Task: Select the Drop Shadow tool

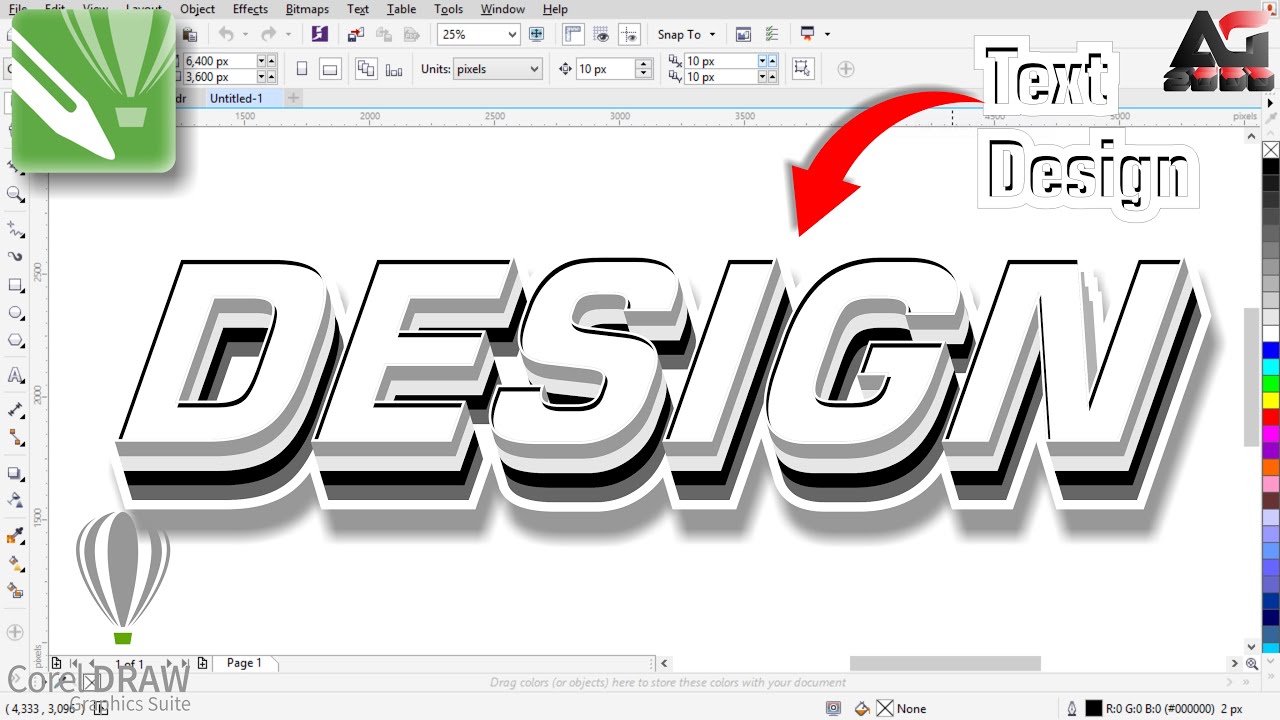Action: tap(15, 473)
